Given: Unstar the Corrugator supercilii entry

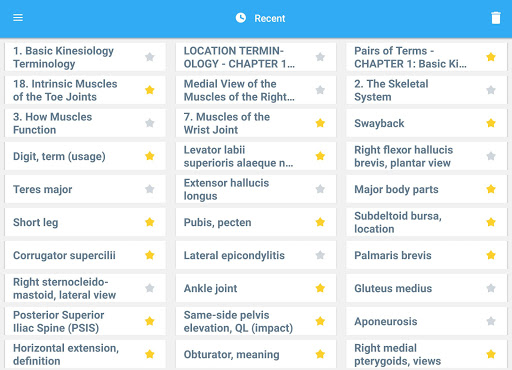Looking at the screenshot, I should click(150, 255).
